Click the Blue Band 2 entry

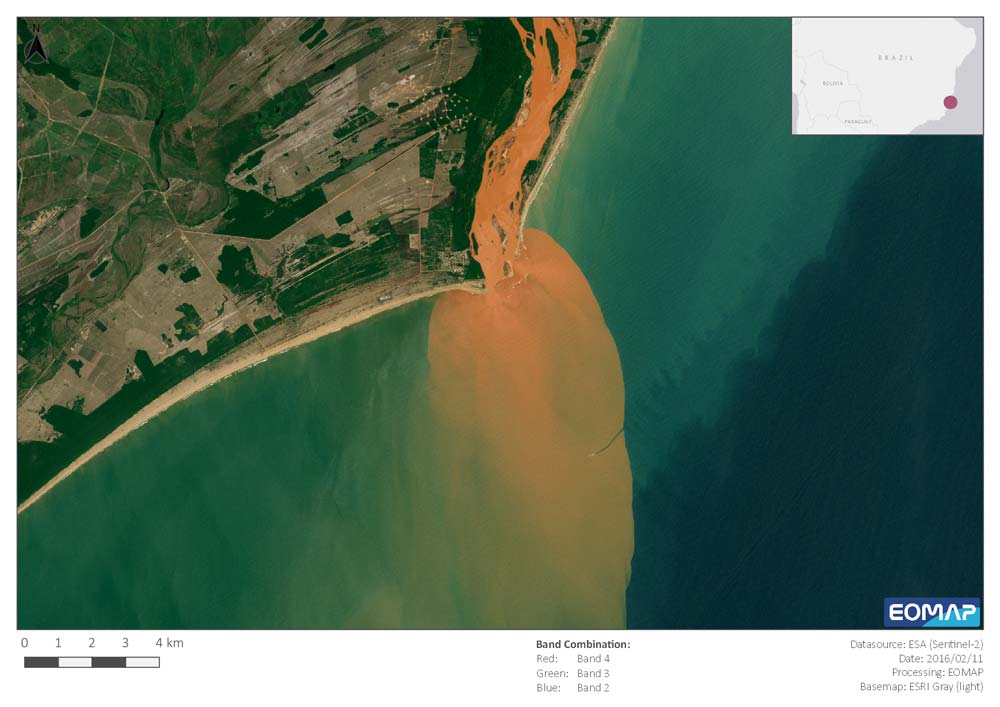(x=573, y=688)
